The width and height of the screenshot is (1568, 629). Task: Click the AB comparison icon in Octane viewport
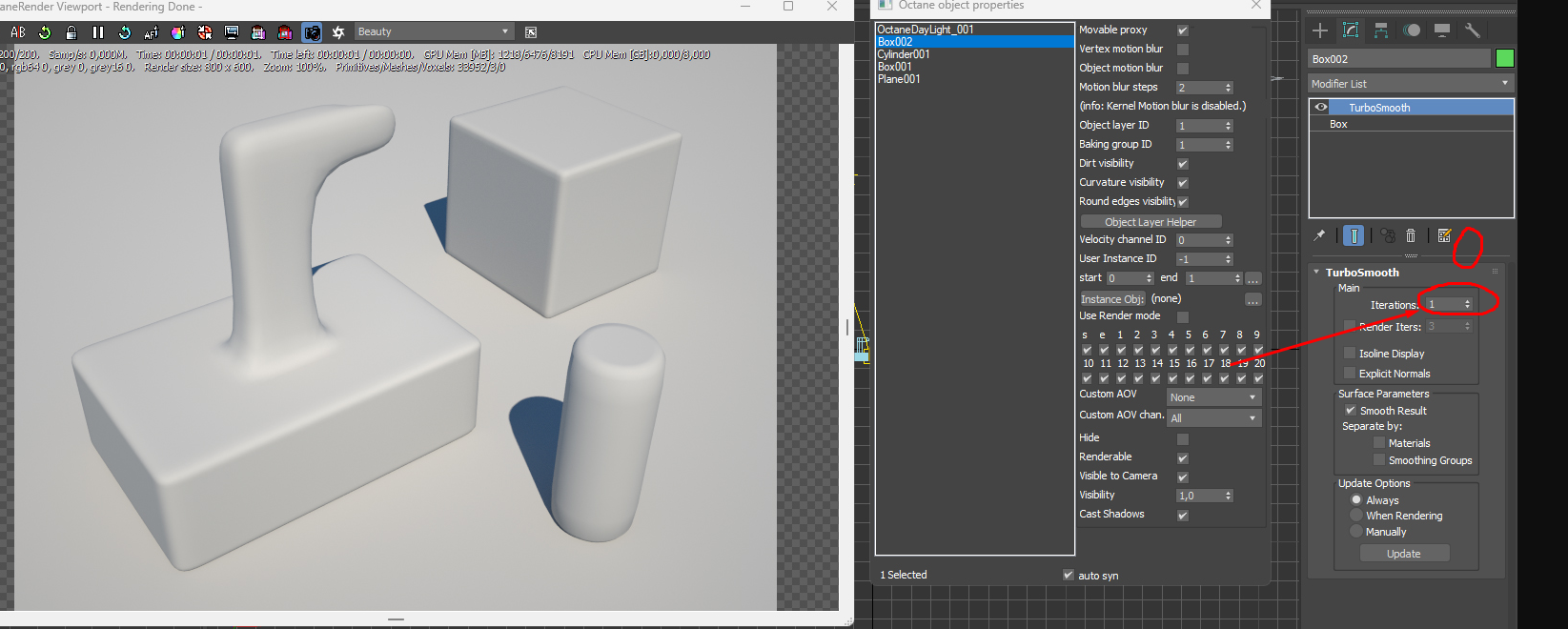pyautogui.click(x=17, y=32)
